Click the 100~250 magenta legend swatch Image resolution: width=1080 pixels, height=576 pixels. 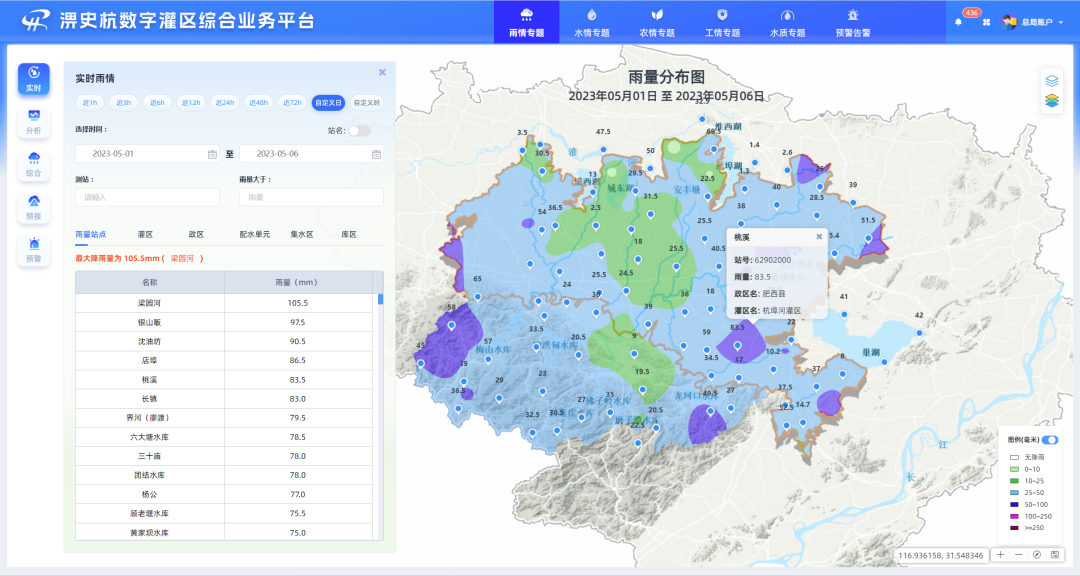[x=1014, y=517]
